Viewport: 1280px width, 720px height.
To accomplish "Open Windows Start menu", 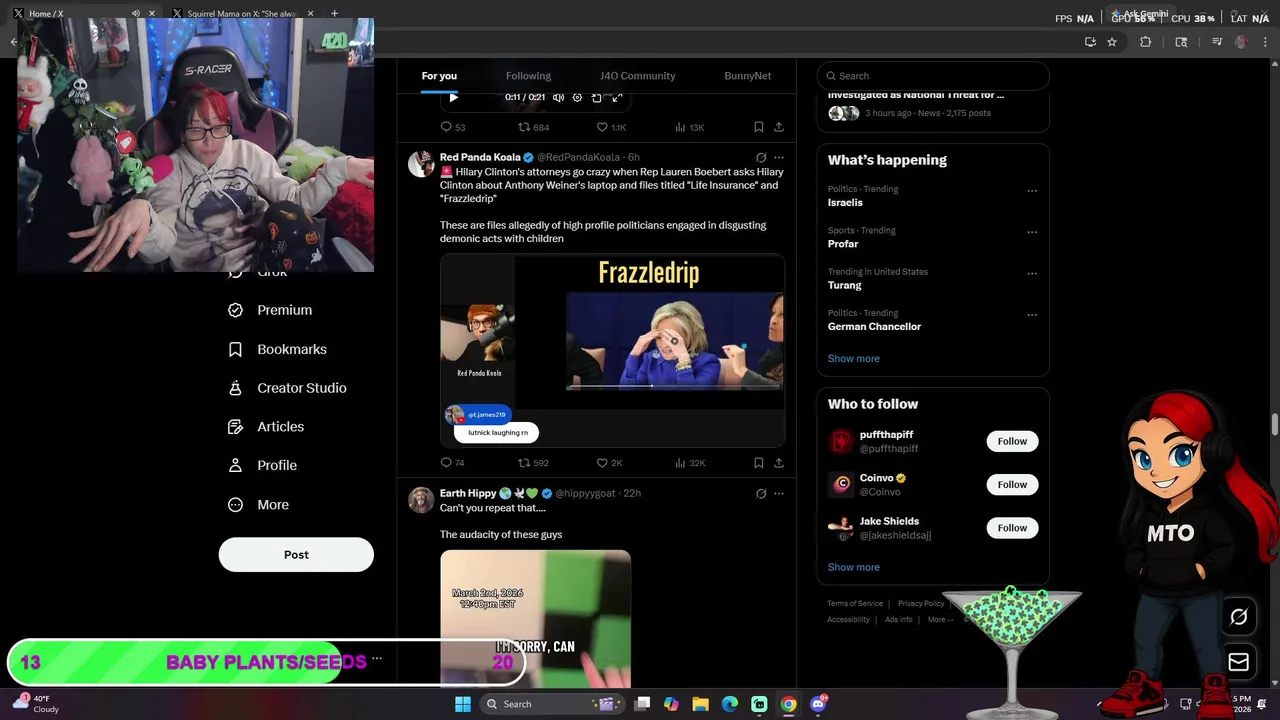I will coord(463,704).
